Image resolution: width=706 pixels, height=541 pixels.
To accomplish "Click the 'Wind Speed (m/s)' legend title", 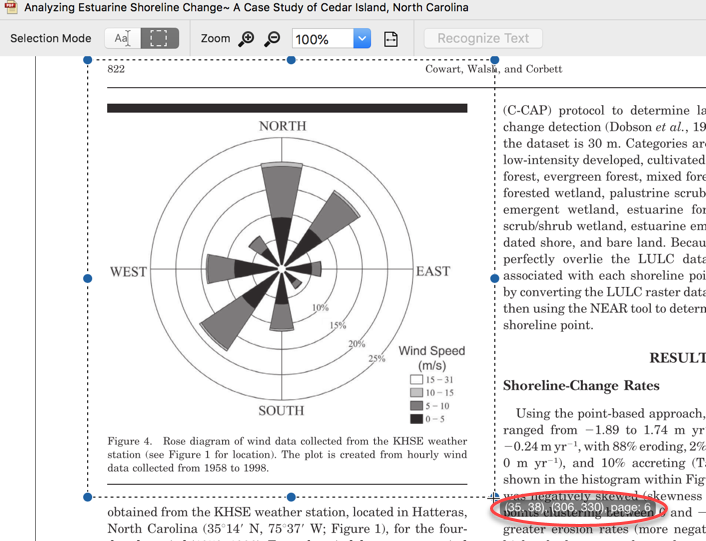I will pos(432,358).
